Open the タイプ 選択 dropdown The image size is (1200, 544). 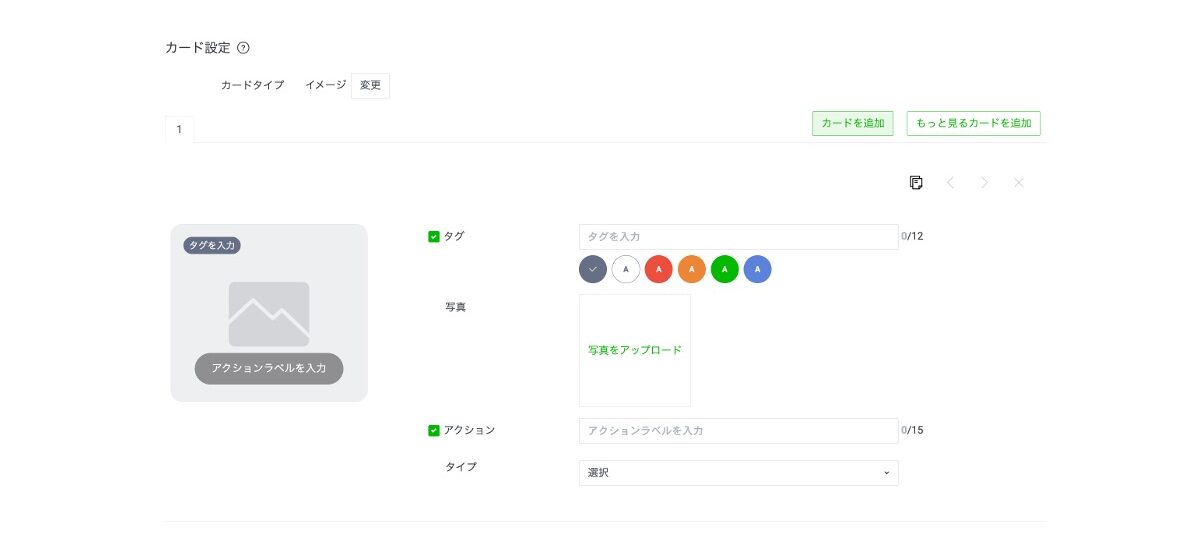[738, 473]
